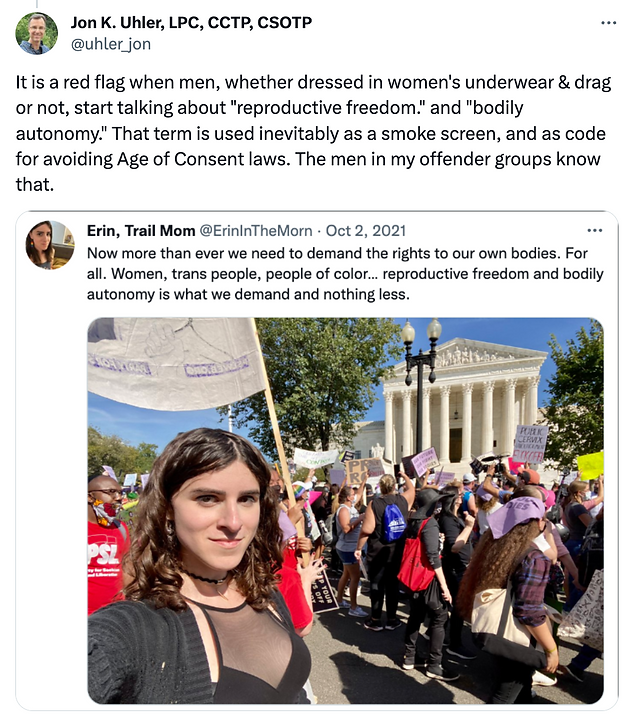Image resolution: width=629 pixels, height=722 pixels.
Task: Open the Oct 2, 2021 timestamp link
Action: coord(366,230)
